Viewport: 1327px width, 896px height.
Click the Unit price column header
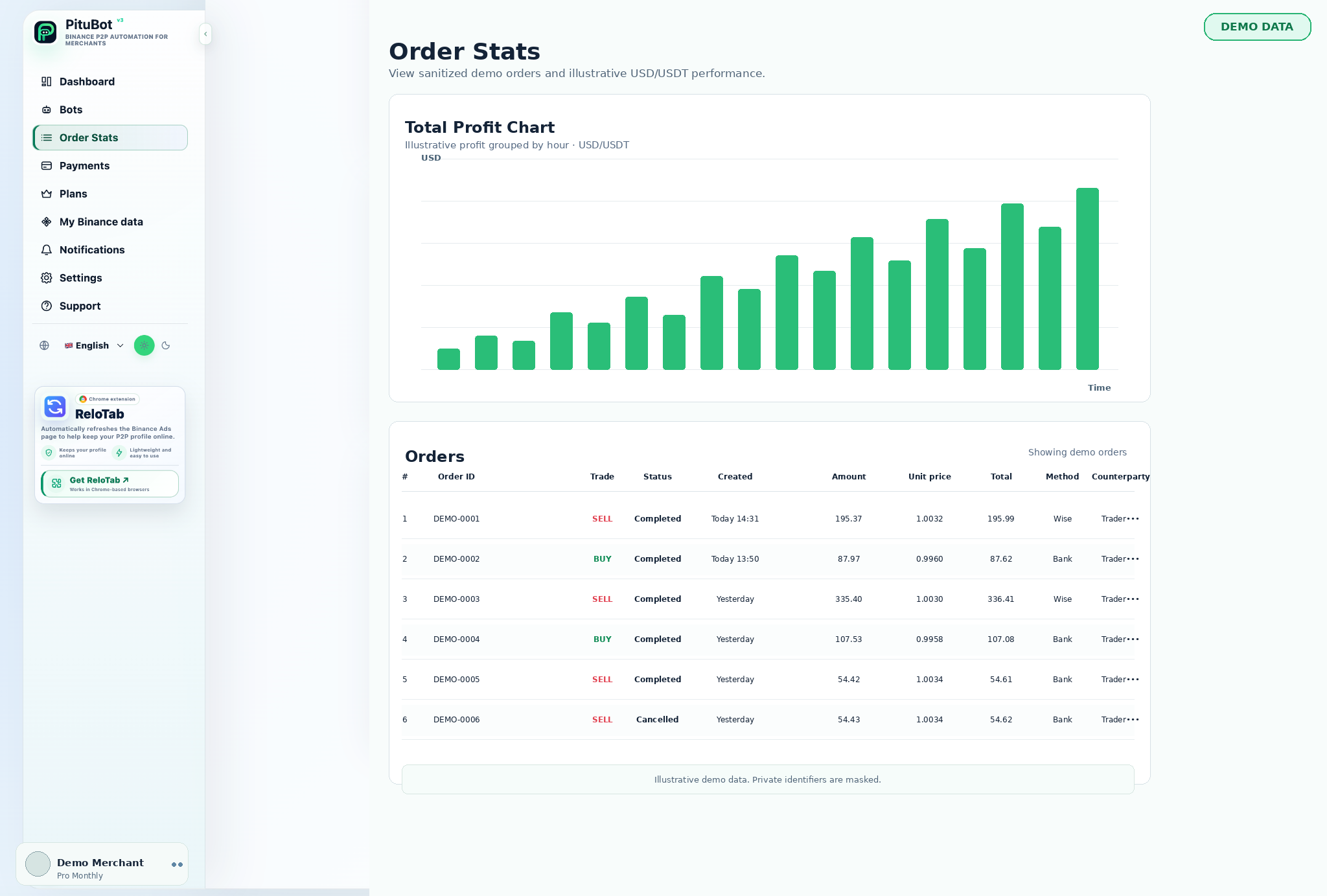click(930, 476)
